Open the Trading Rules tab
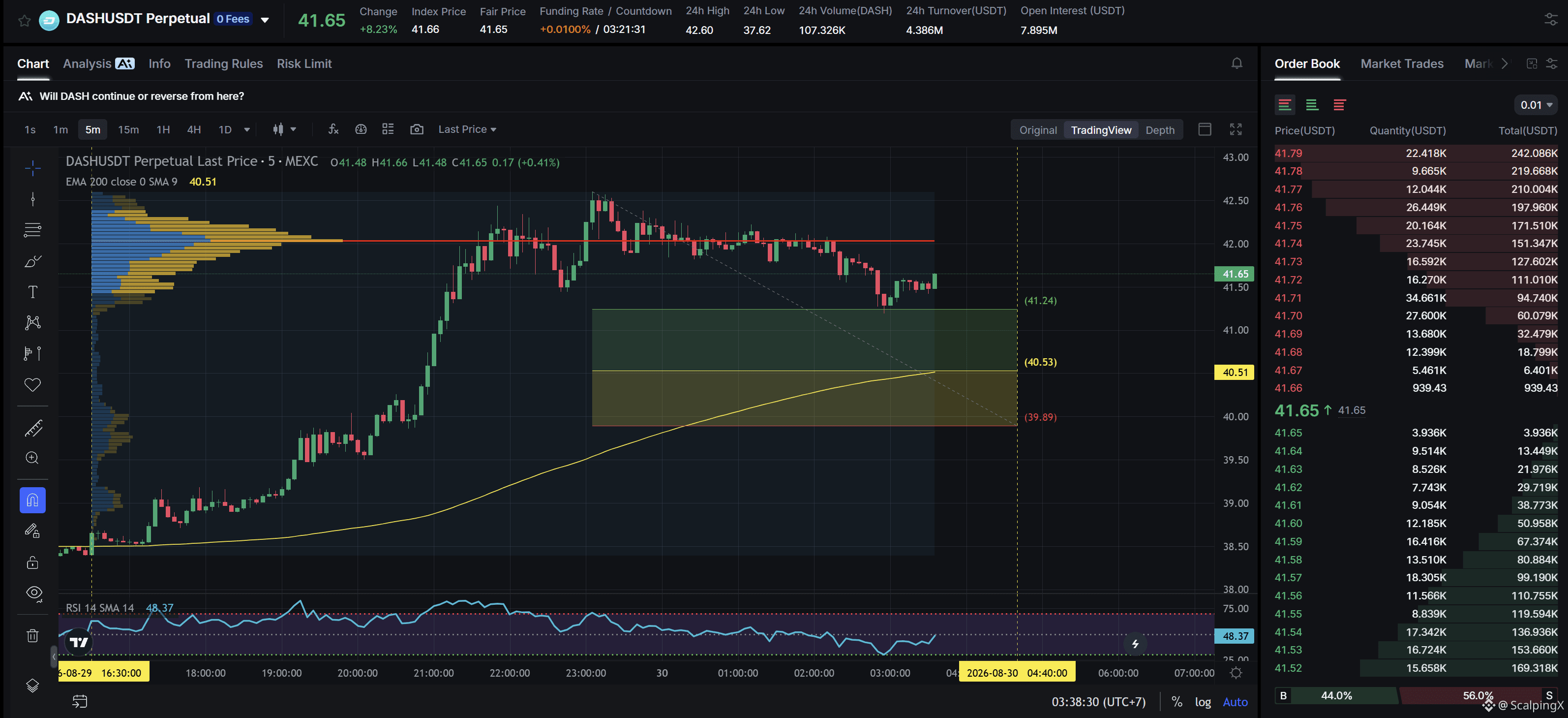This screenshot has height=718, width=1568. point(223,63)
